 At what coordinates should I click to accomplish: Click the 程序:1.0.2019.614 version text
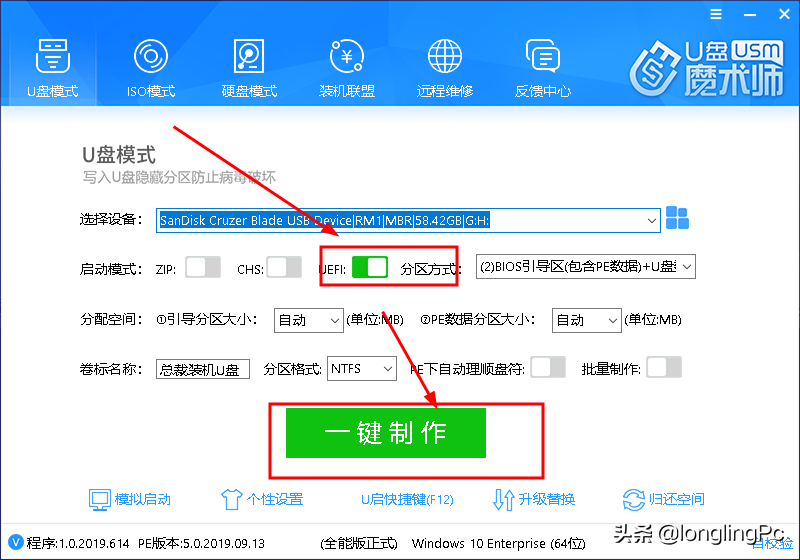[x=78, y=543]
